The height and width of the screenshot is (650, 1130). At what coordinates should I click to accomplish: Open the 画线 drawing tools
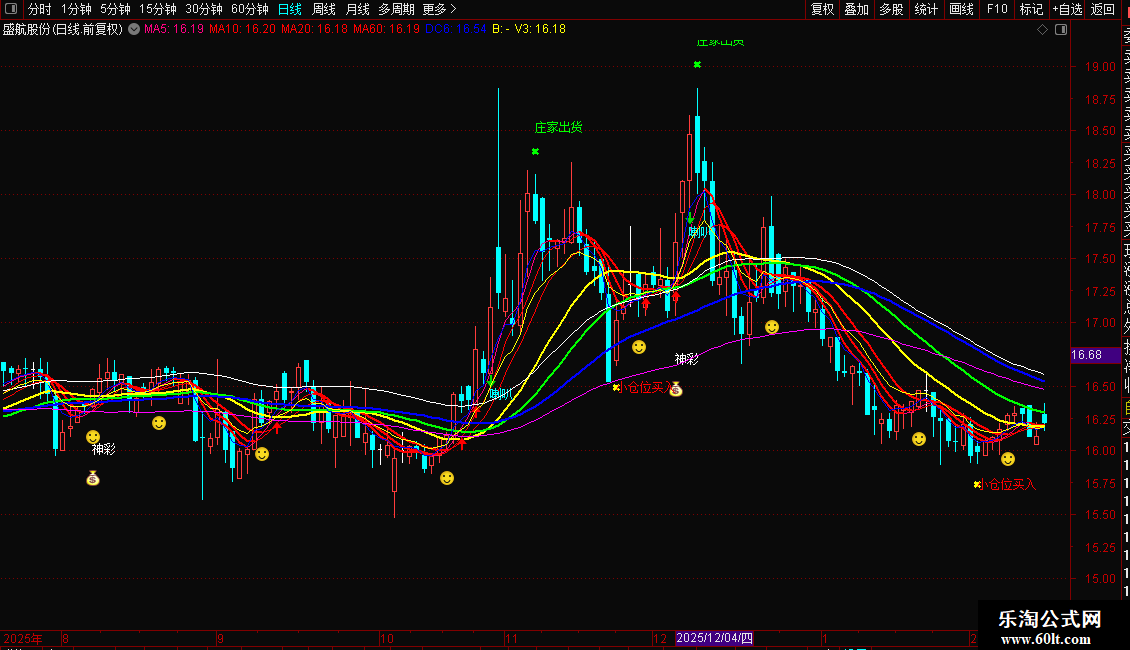[961, 9]
